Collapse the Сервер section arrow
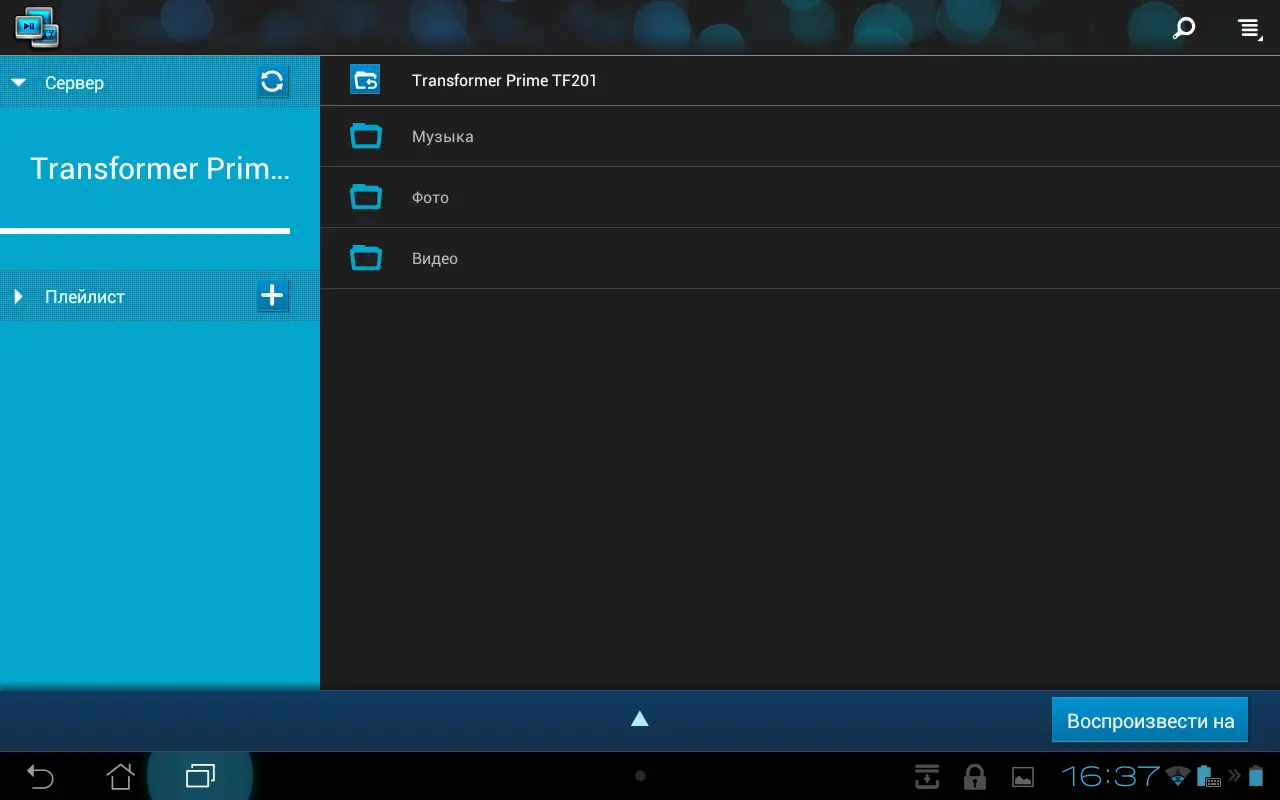Screen dimensions: 1280x800 [19, 83]
